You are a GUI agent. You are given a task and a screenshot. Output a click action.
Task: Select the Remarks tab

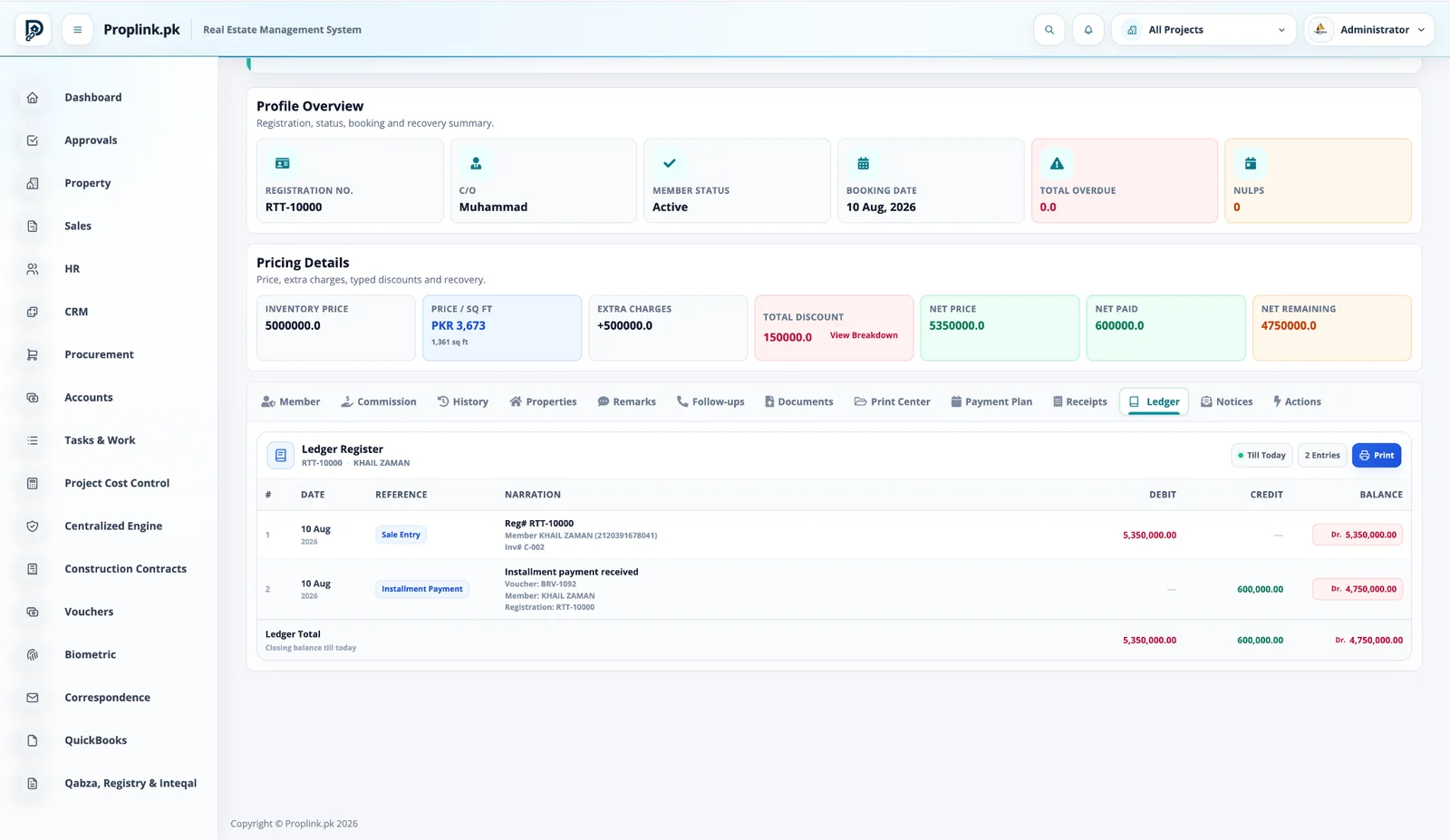[x=627, y=402]
